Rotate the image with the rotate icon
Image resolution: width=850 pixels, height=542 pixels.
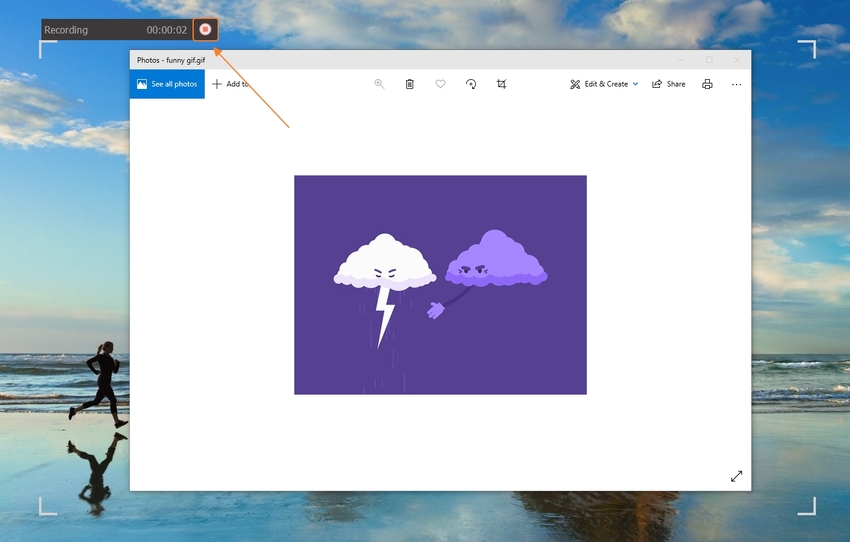471,84
